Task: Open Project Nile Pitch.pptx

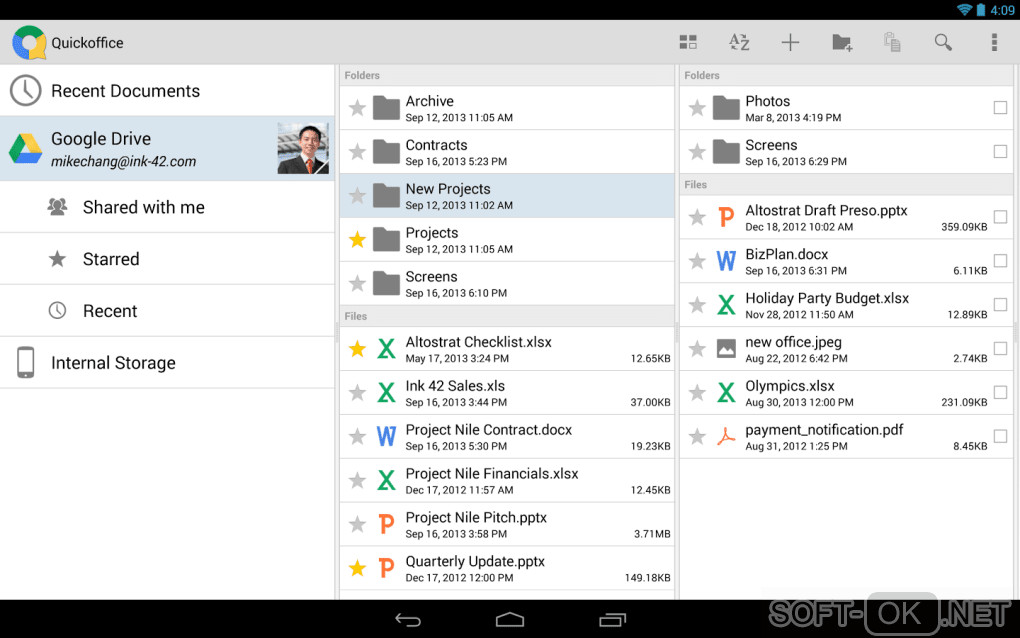Action: [507, 524]
